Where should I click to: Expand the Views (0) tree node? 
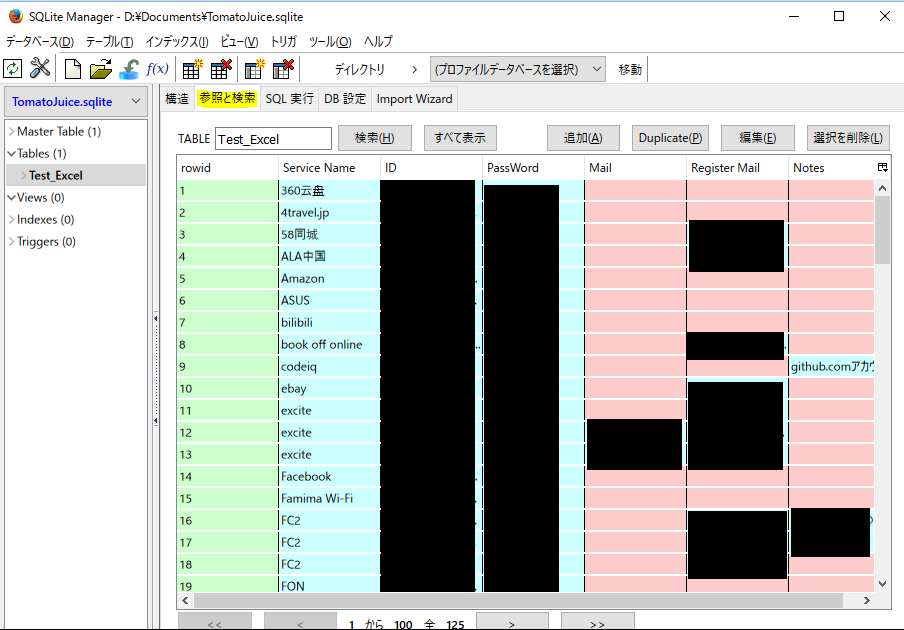(x=11, y=198)
